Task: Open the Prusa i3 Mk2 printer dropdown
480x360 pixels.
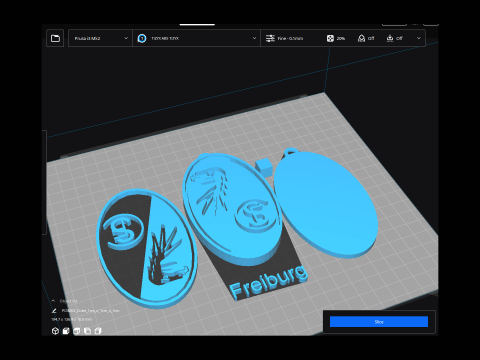Action: 100,38
